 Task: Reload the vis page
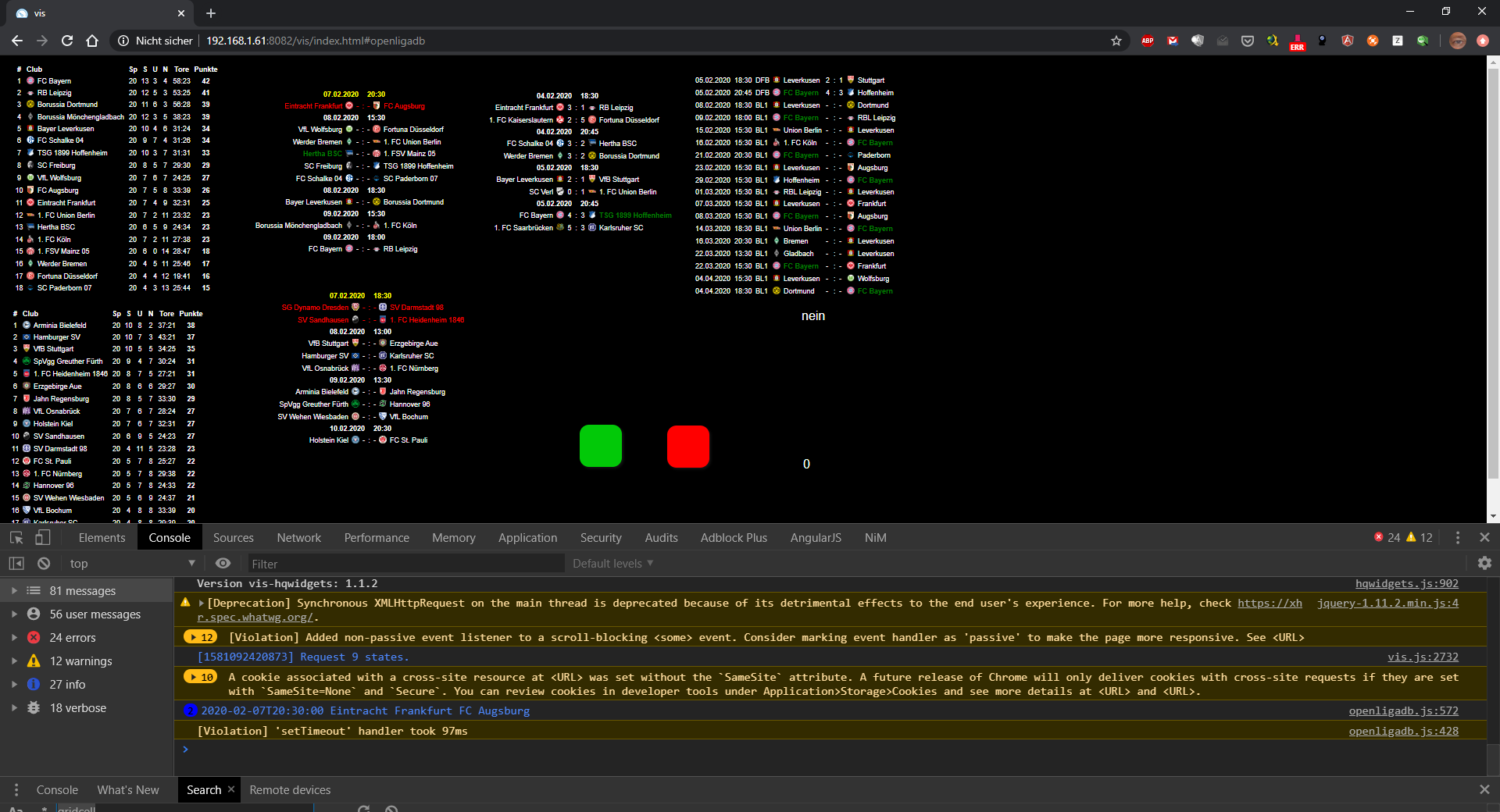pos(67,41)
